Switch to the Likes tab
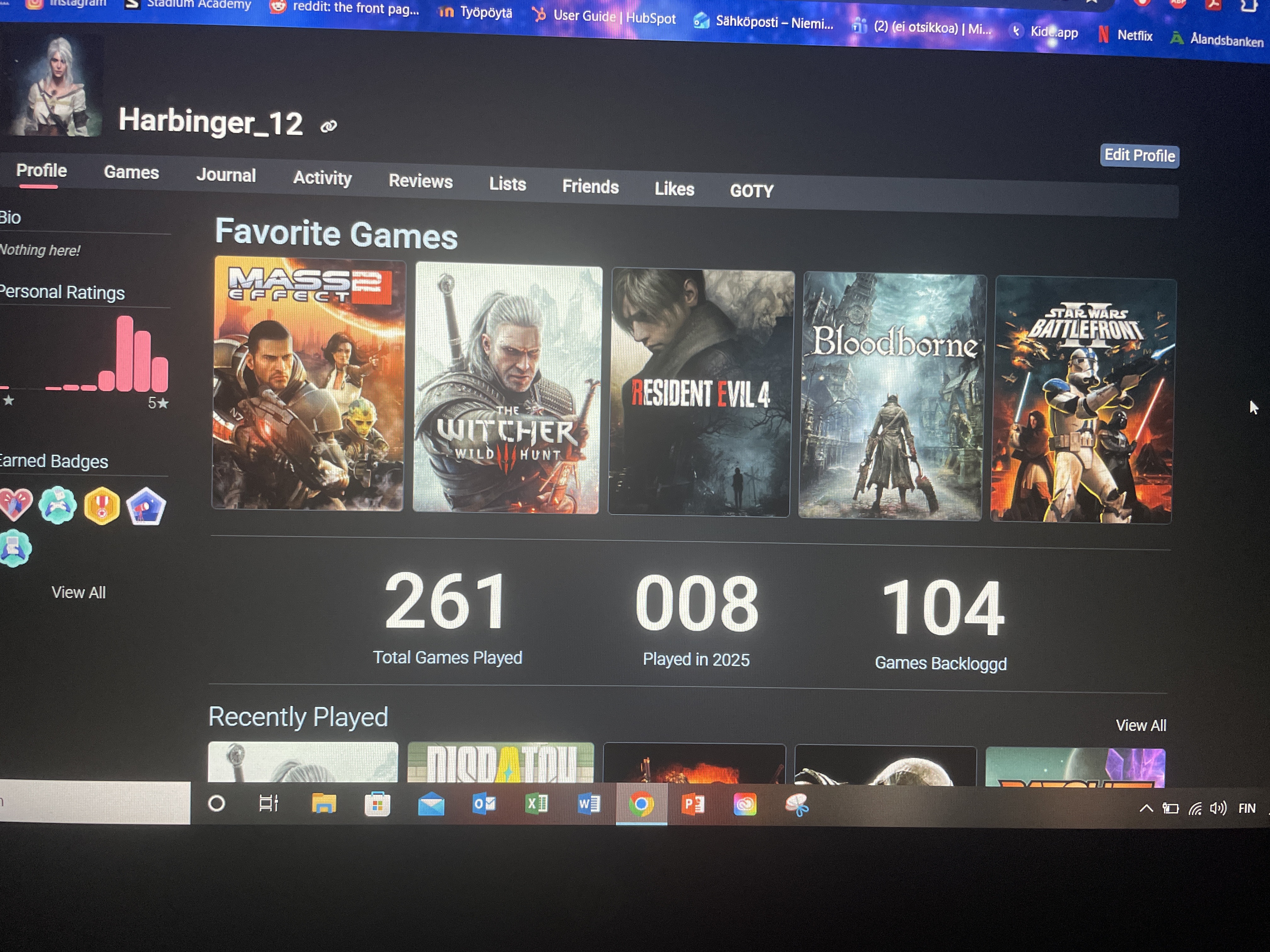 675,189
